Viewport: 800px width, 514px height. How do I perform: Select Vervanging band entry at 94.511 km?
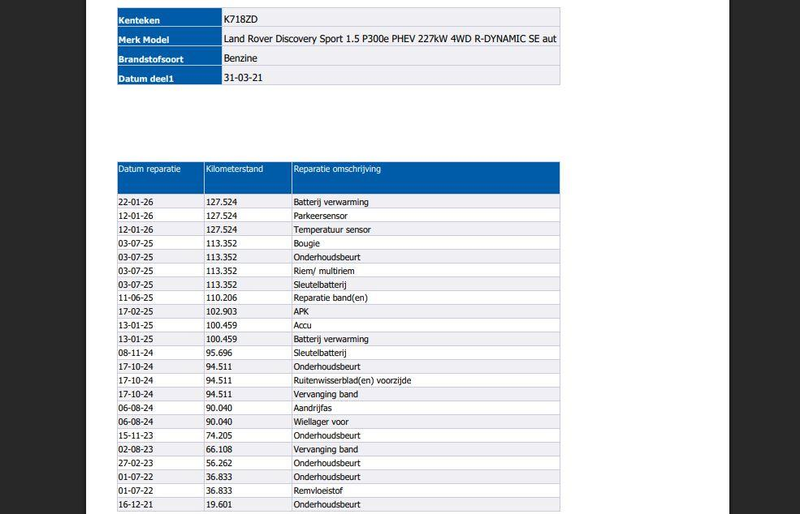coord(326,394)
